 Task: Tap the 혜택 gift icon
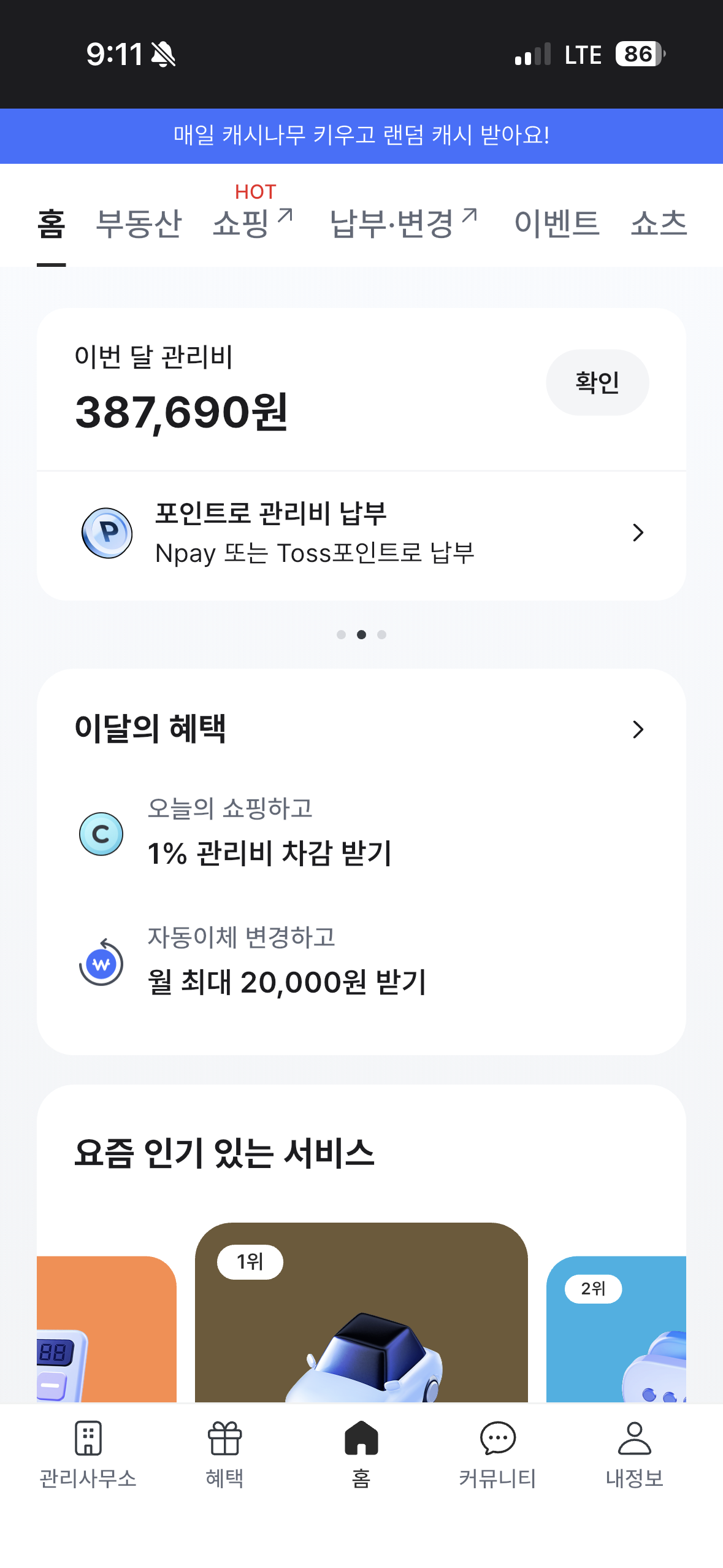point(224,1438)
